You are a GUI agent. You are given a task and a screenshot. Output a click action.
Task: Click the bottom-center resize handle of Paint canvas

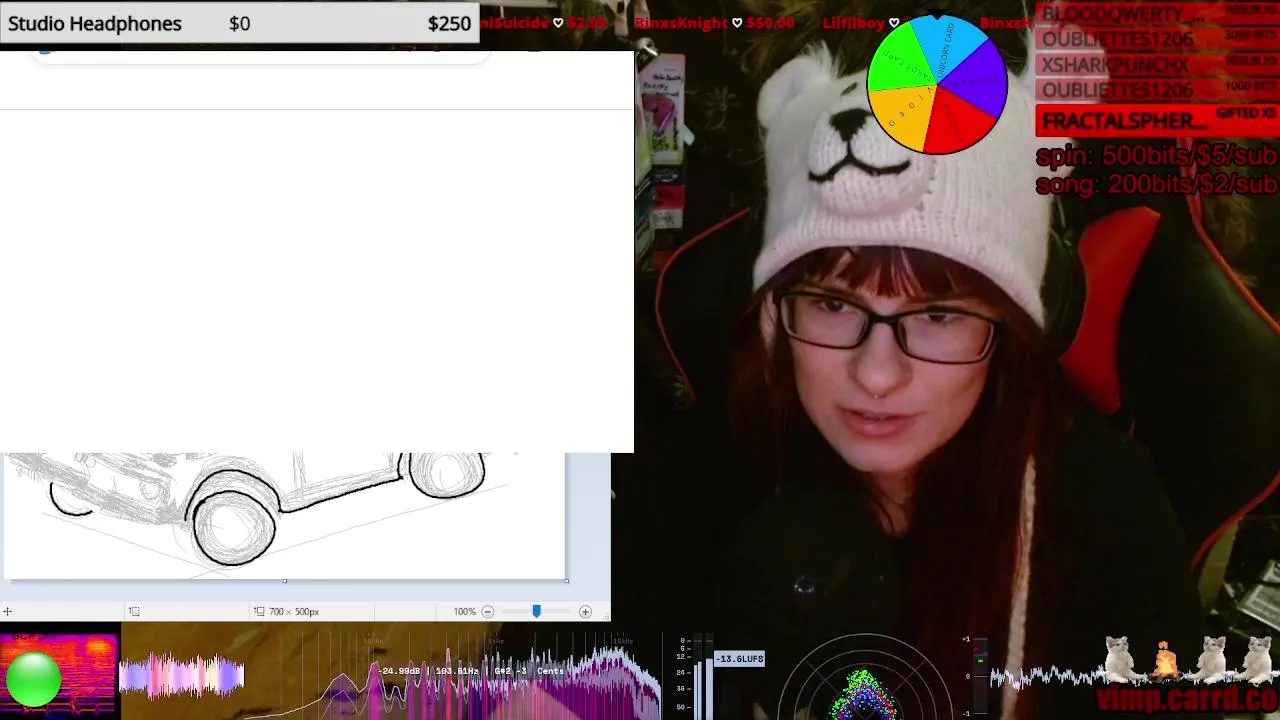pyautogui.click(x=284, y=580)
